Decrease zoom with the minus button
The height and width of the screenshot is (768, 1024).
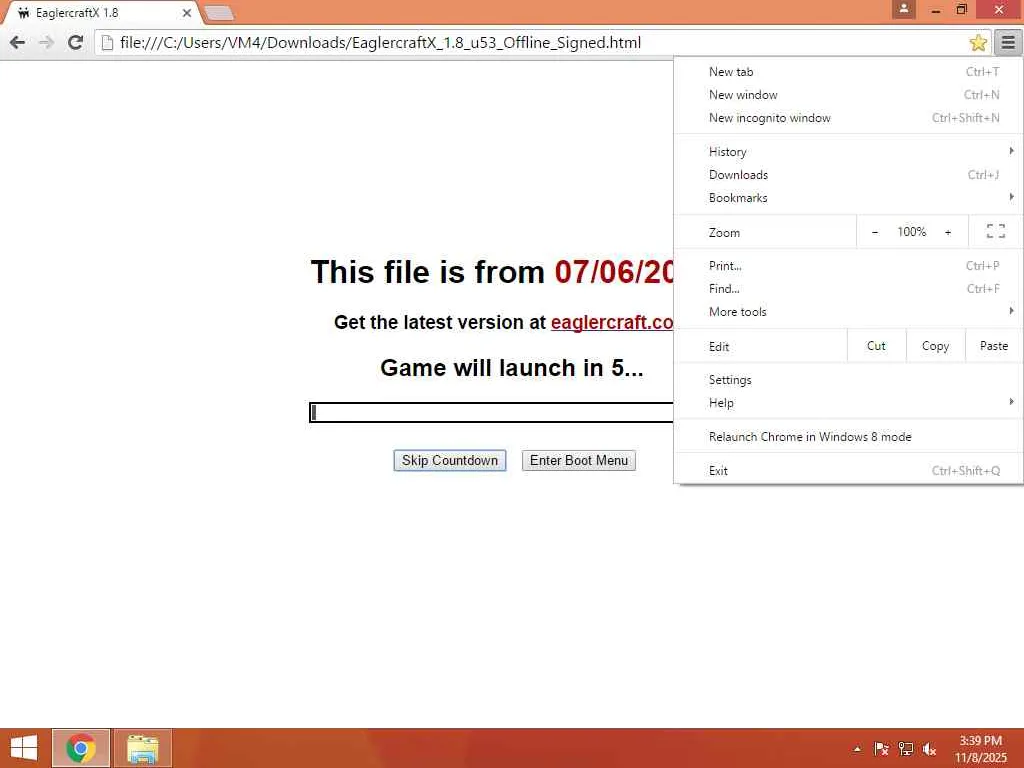coord(874,232)
